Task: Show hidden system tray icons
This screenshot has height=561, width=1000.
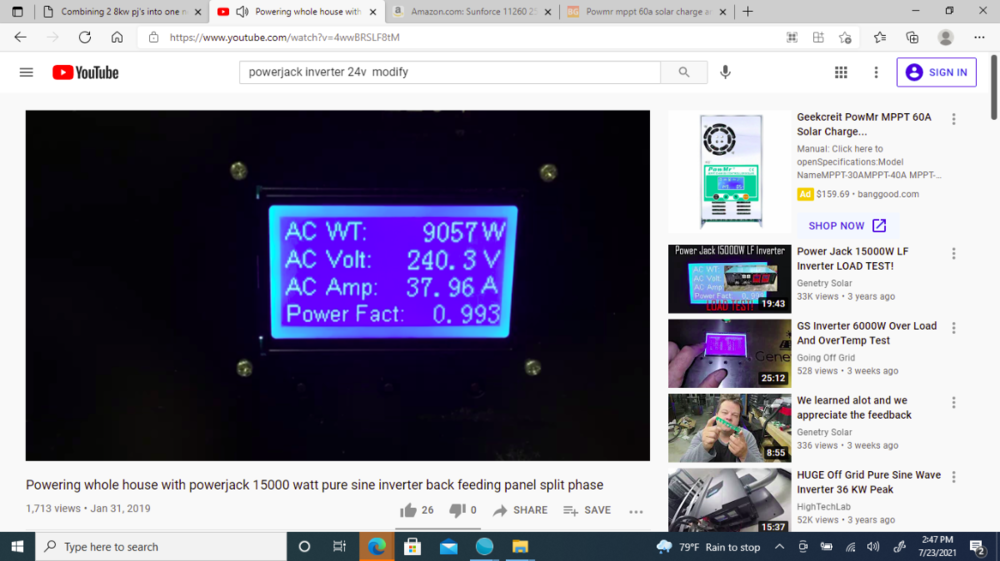Action: 779,546
